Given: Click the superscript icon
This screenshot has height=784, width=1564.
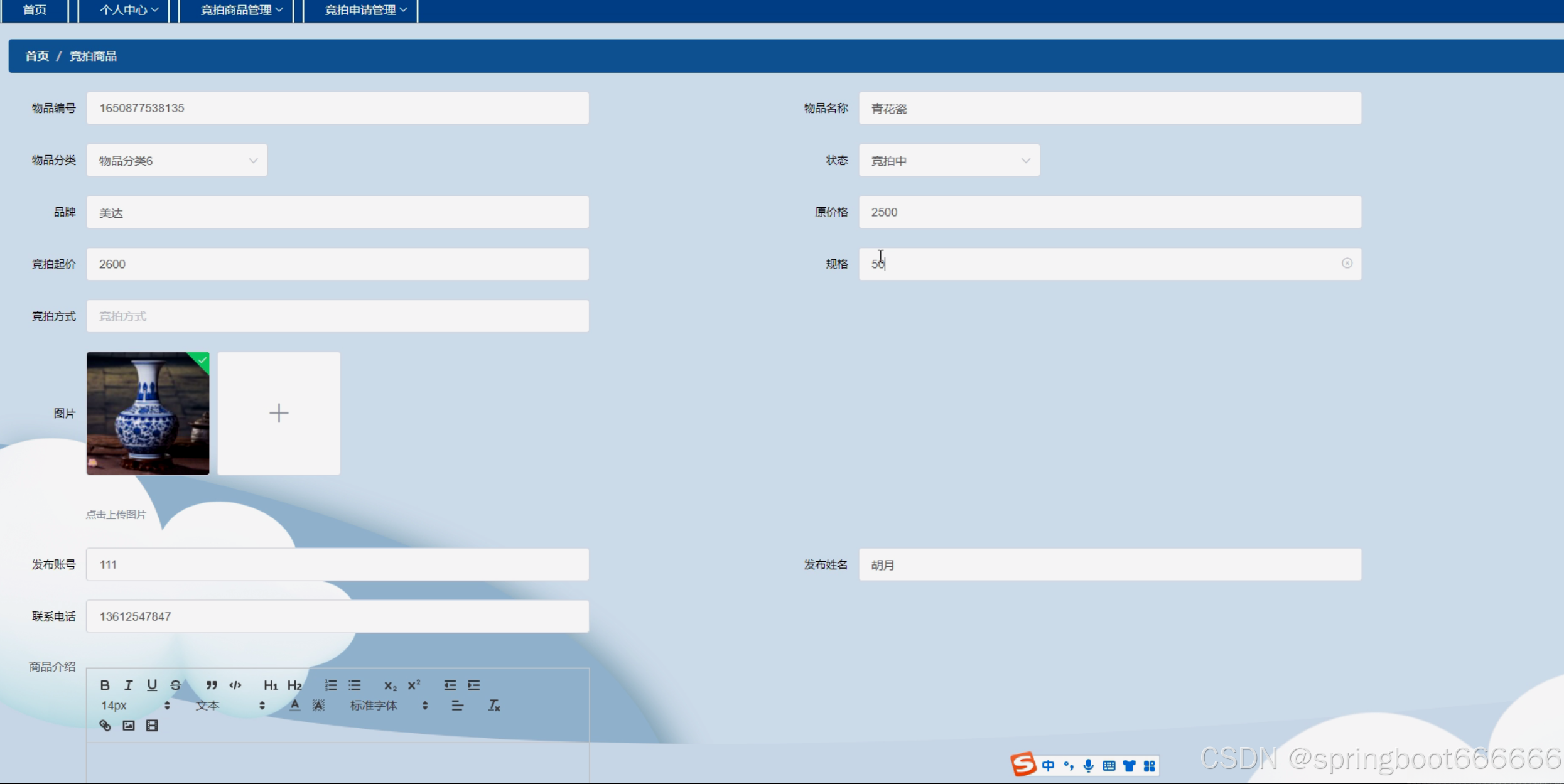Looking at the screenshot, I should tap(414, 685).
